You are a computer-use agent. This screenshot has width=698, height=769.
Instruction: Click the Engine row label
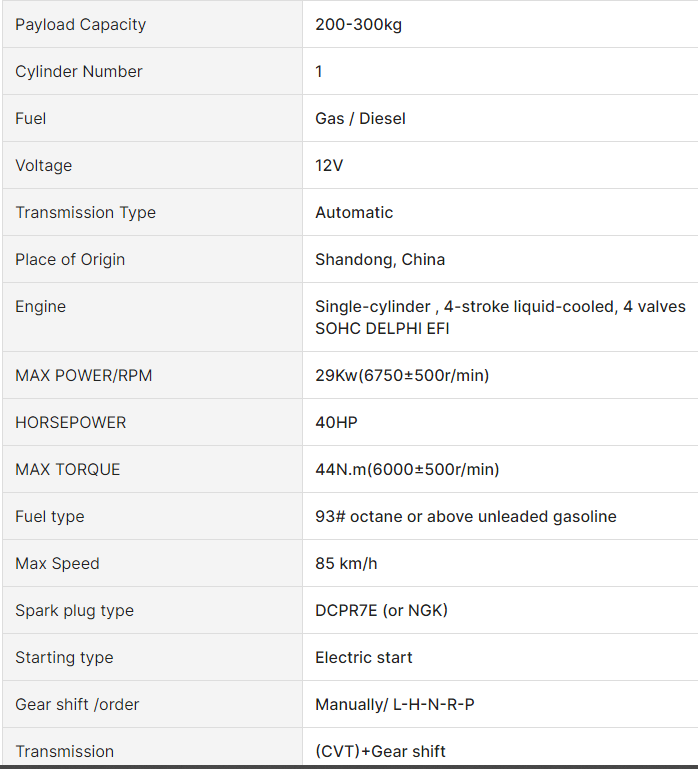(x=41, y=306)
